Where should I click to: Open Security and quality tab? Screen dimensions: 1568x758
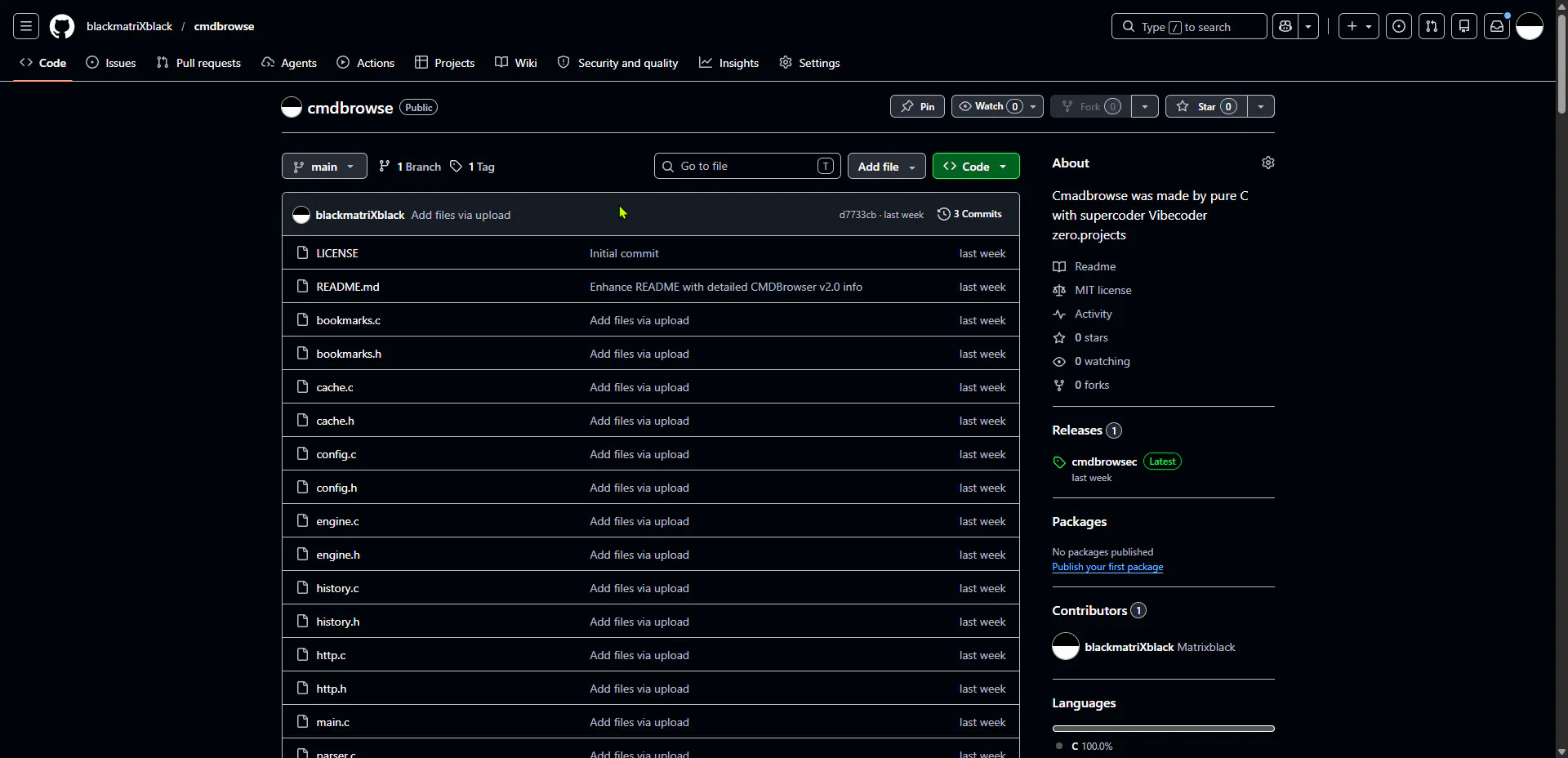click(x=618, y=63)
